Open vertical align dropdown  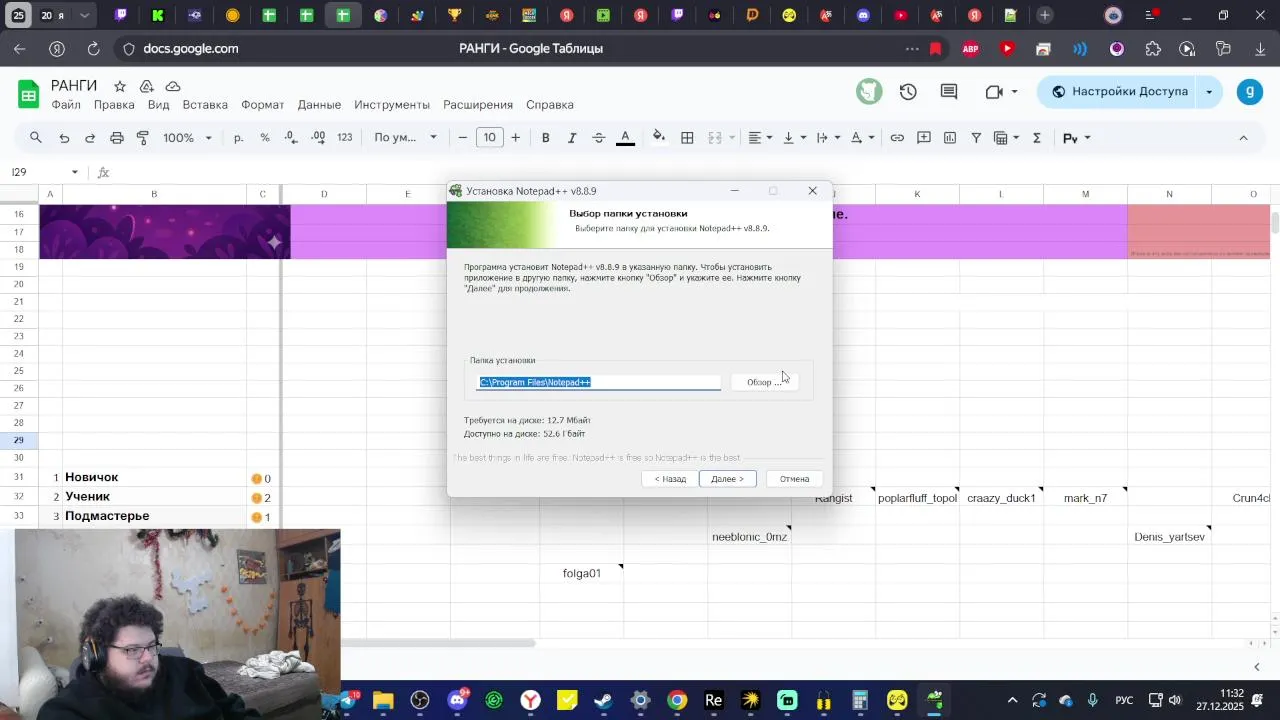[x=794, y=138]
